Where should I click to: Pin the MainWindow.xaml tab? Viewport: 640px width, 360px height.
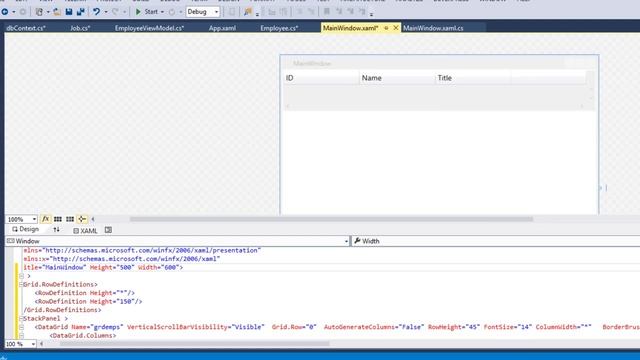pyautogui.click(x=386, y=28)
